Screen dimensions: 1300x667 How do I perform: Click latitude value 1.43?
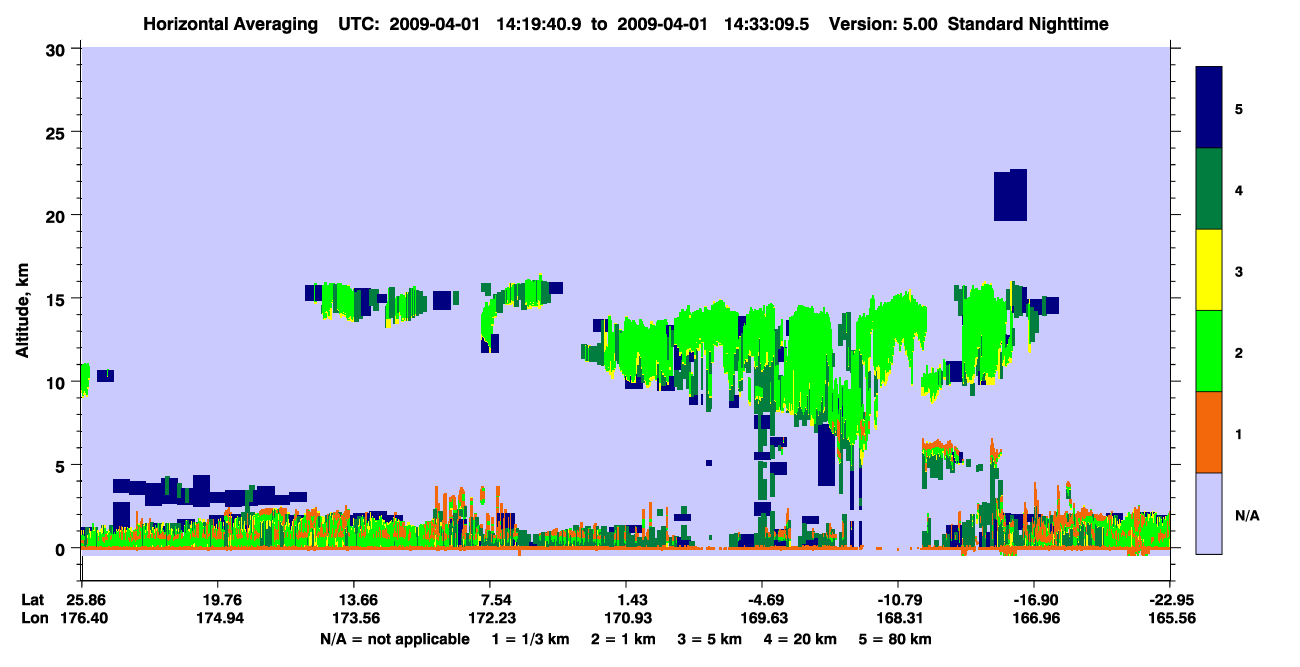click(x=626, y=600)
